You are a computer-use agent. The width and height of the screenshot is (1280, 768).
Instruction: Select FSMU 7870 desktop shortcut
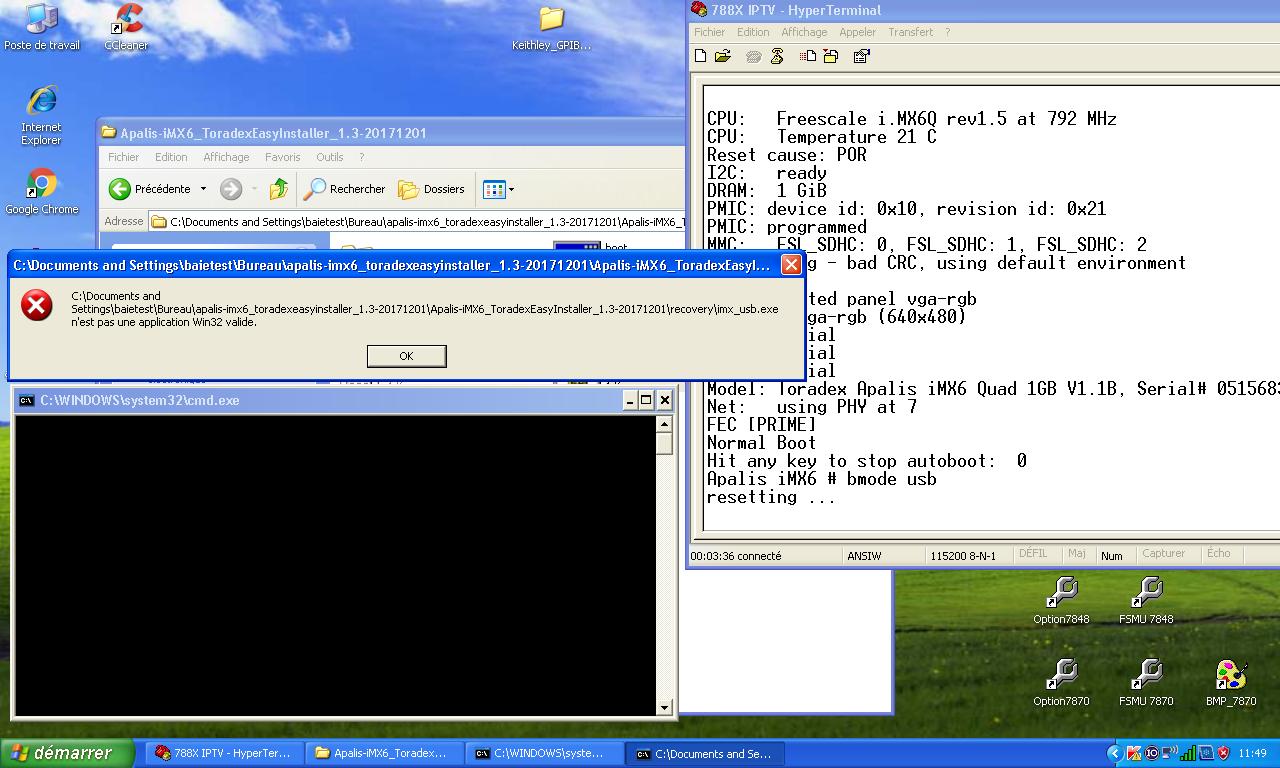pyautogui.click(x=1146, y=683)
